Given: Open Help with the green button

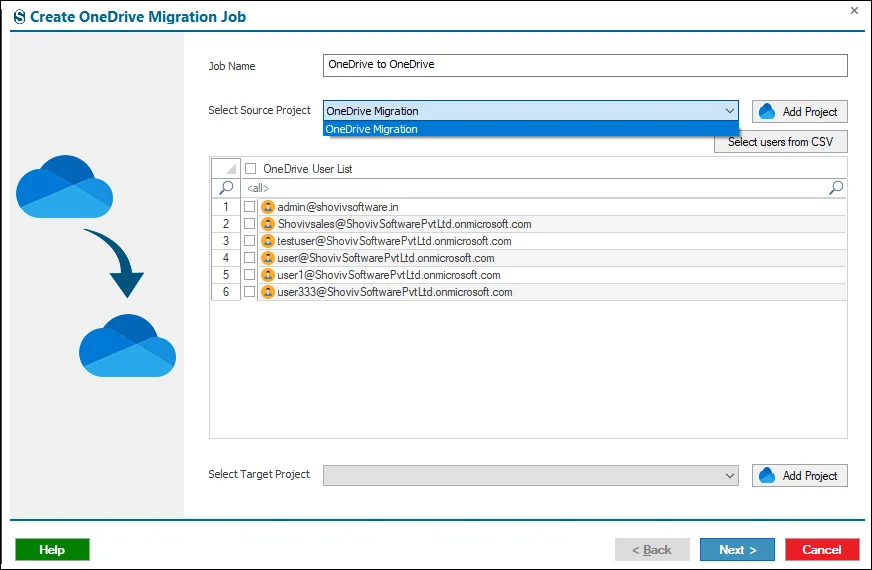Looking at the screenshot, I should pos(52,549).
